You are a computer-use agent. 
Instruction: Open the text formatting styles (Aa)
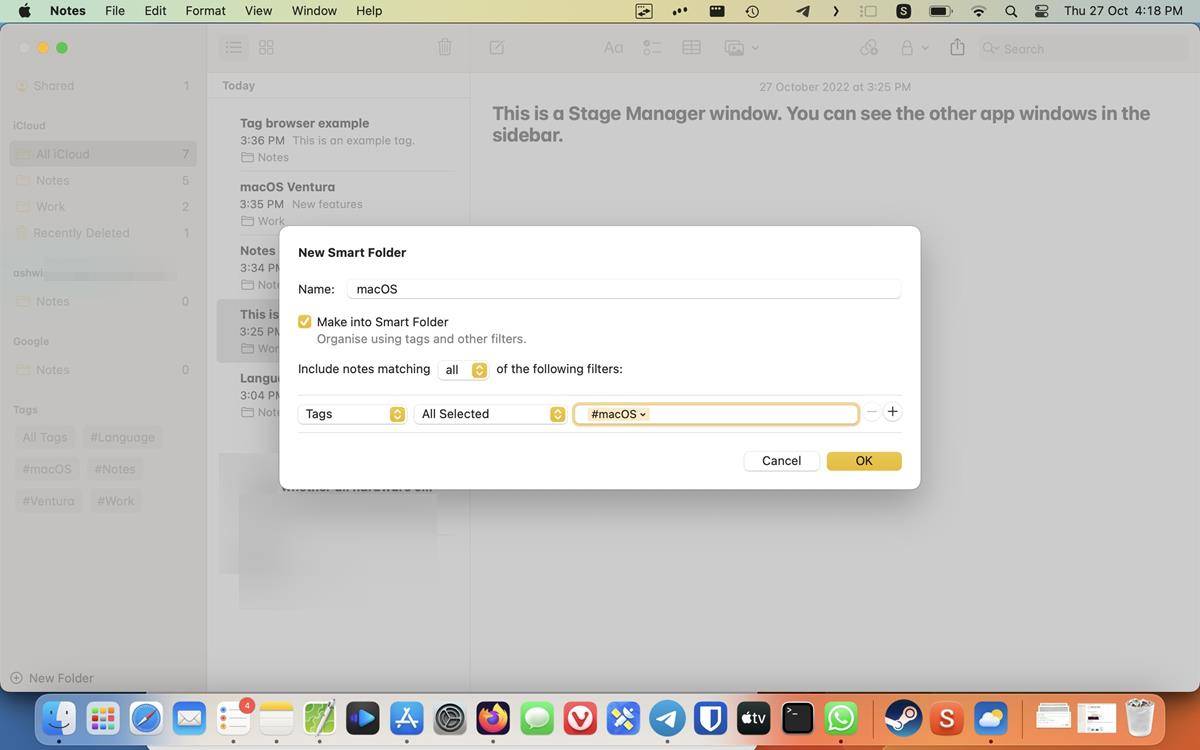click(612, 47)
